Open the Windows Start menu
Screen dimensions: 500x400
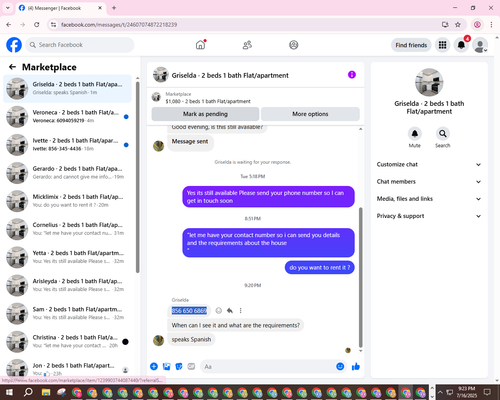click(9, 392)
